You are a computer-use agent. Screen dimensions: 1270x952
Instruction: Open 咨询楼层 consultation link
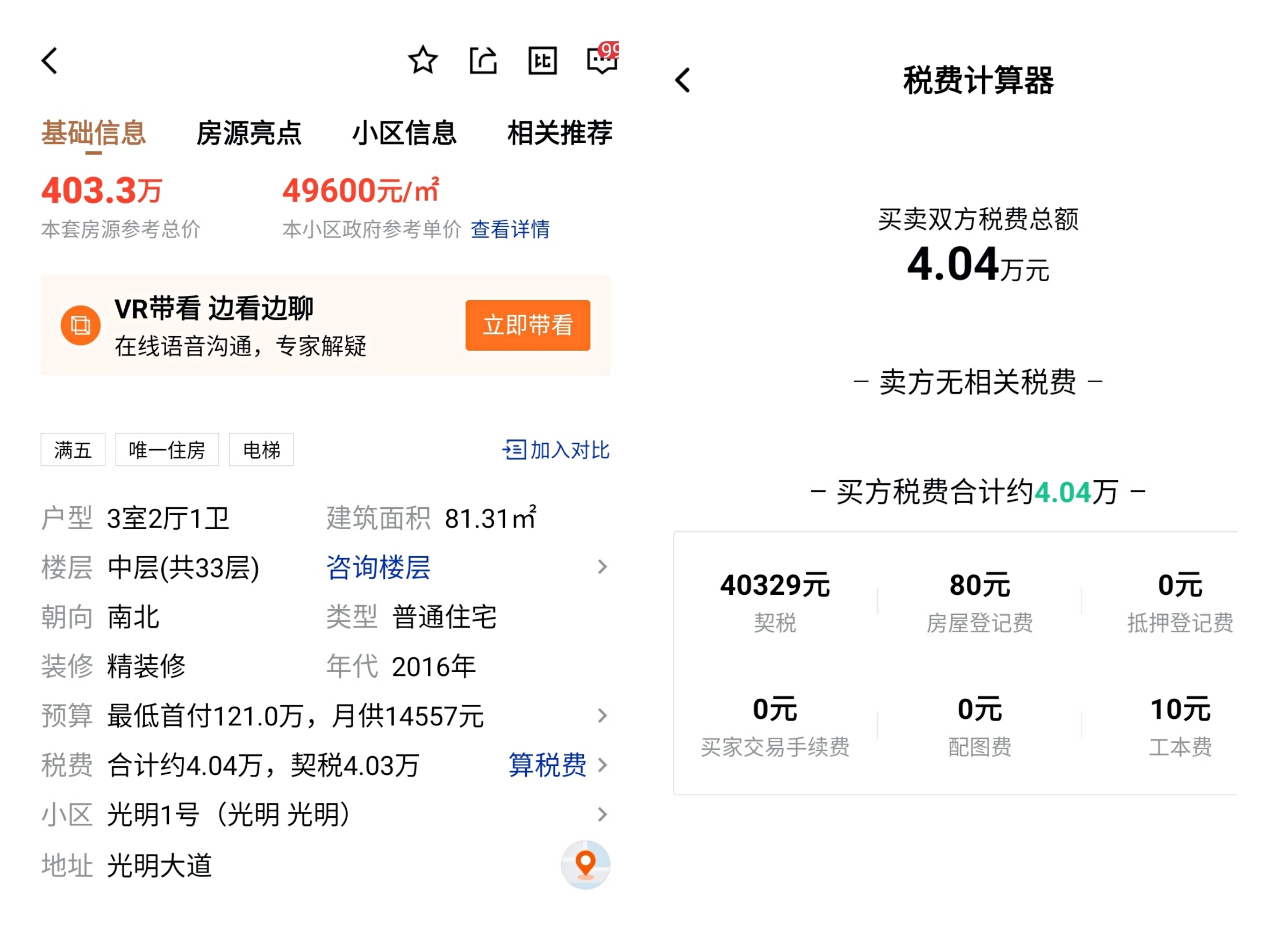coord(378,567)
